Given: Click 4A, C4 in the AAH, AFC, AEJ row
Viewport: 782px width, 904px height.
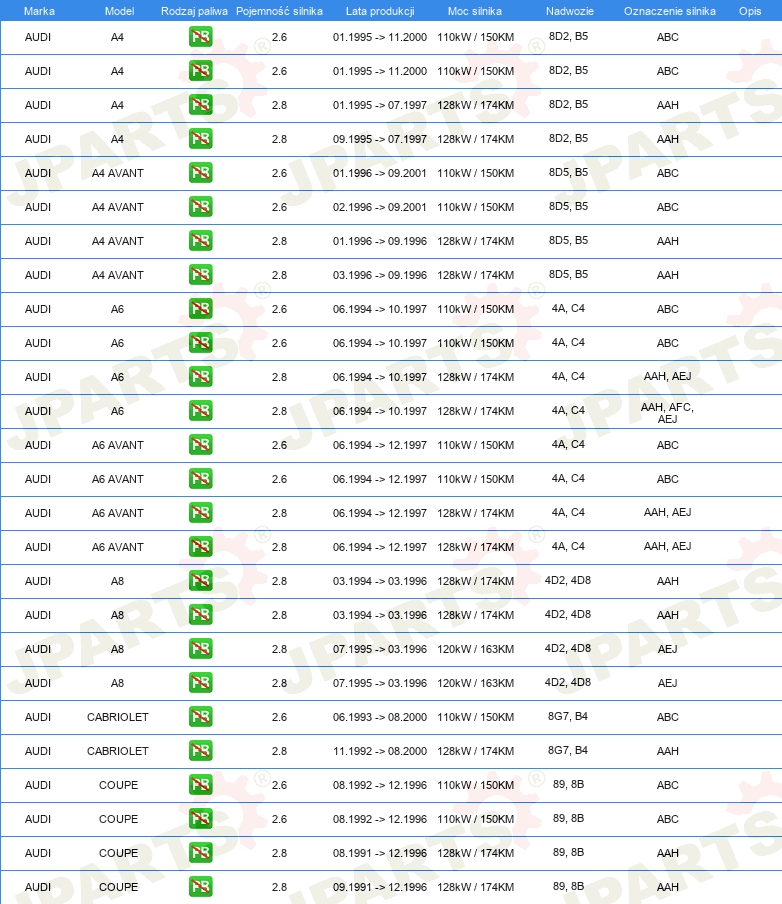Looking at the screenshot, I should click(568, 410).
